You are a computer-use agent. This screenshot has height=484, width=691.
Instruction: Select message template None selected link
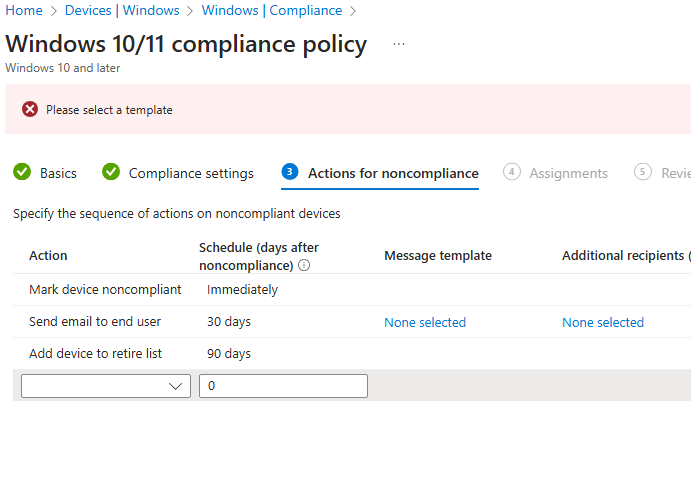click(x=425, y=322)
